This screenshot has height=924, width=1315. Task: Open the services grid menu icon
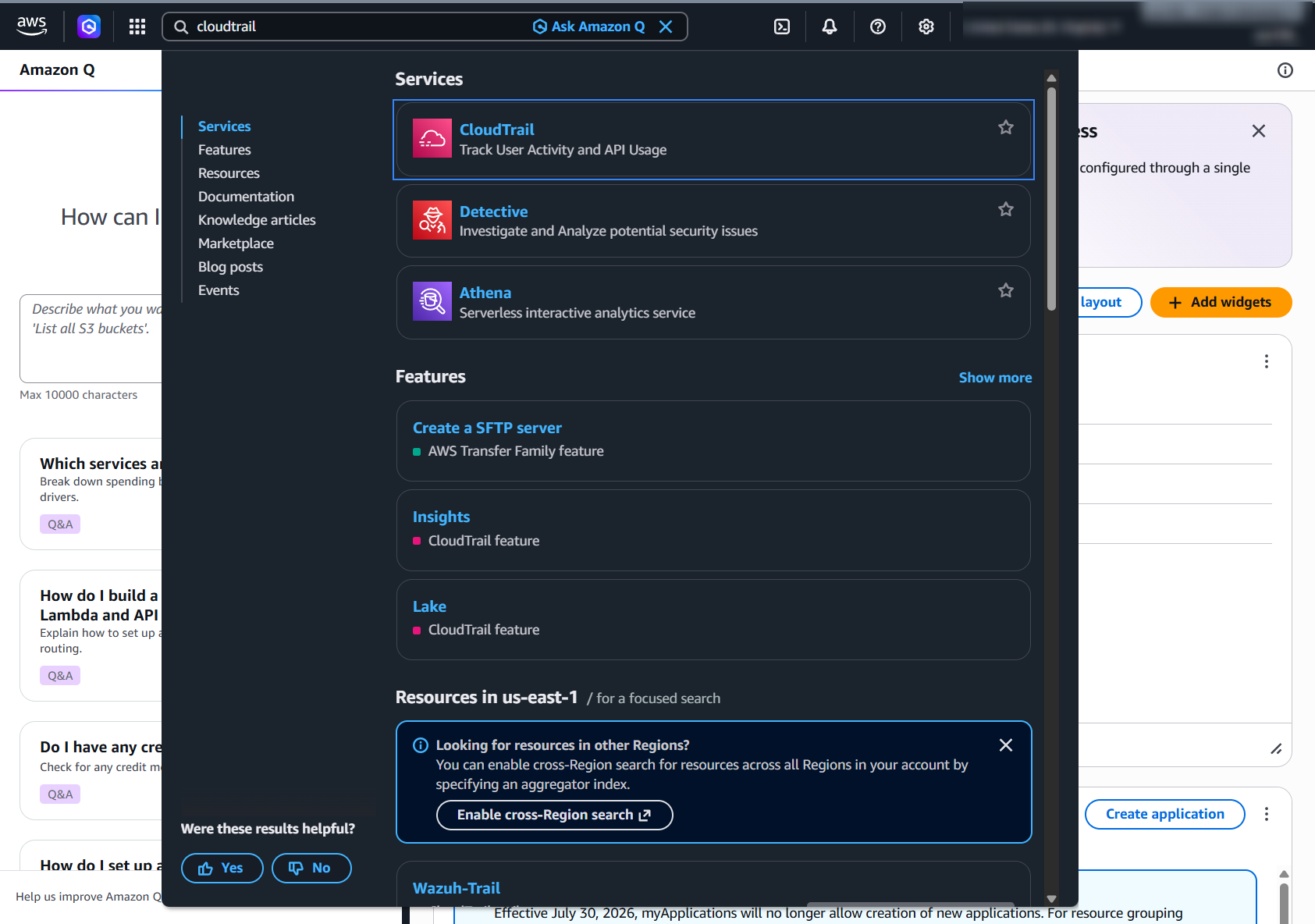pyautogui.click(x=137, y=27)
